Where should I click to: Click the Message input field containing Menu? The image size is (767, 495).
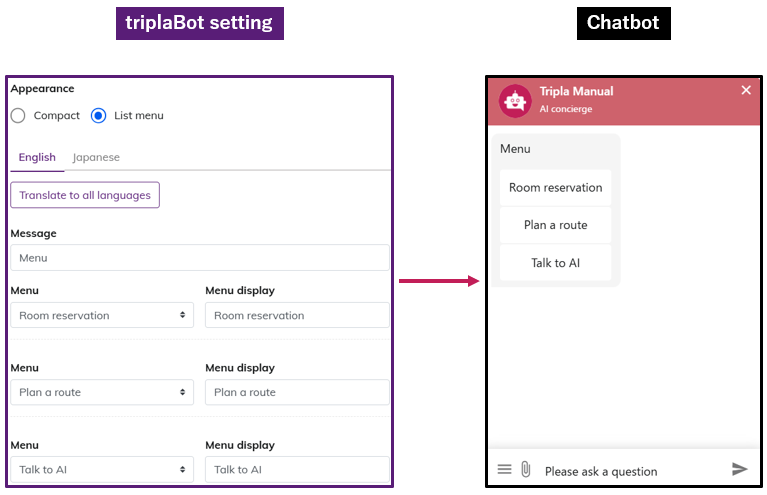pyautogui.click(x=200, y=258)
